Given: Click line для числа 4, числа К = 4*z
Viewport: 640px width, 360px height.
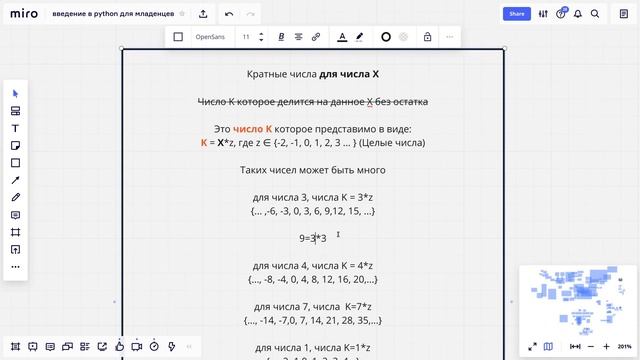Looking at the screenshot, I should (313, 266).
